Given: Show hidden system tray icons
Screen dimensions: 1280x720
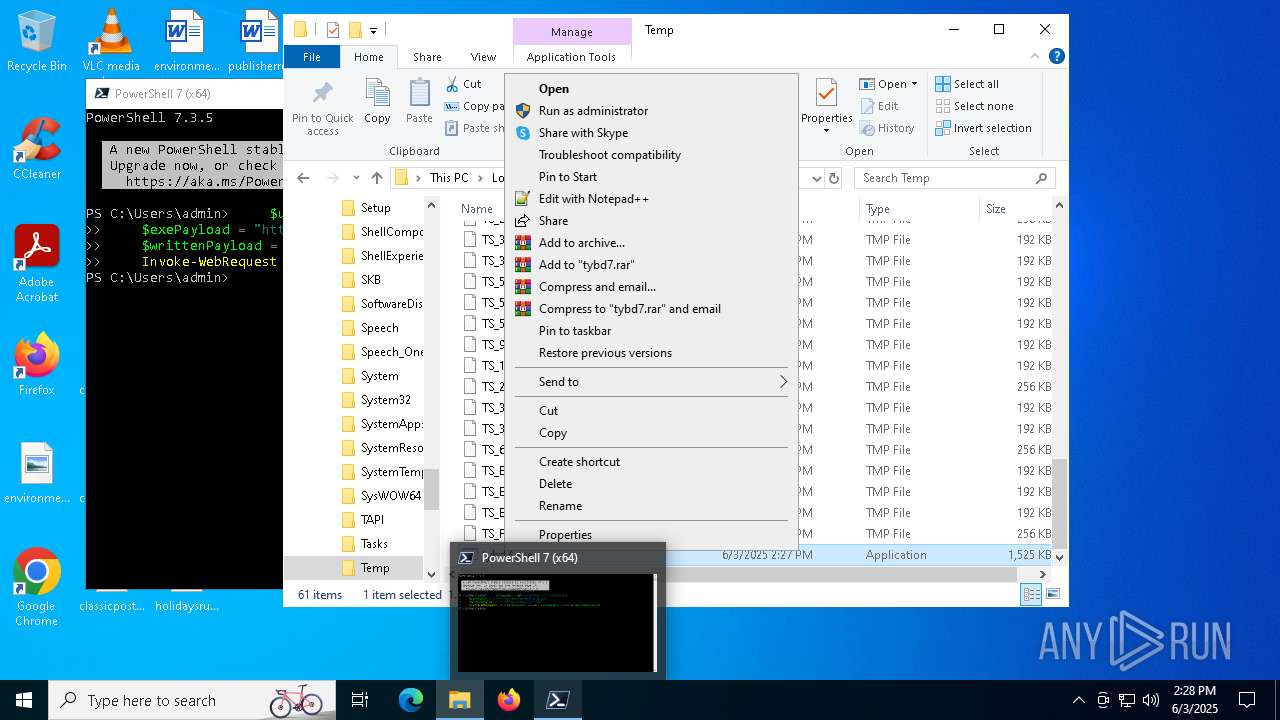Looking at the screenshot, I should [x=1078, y=700].
